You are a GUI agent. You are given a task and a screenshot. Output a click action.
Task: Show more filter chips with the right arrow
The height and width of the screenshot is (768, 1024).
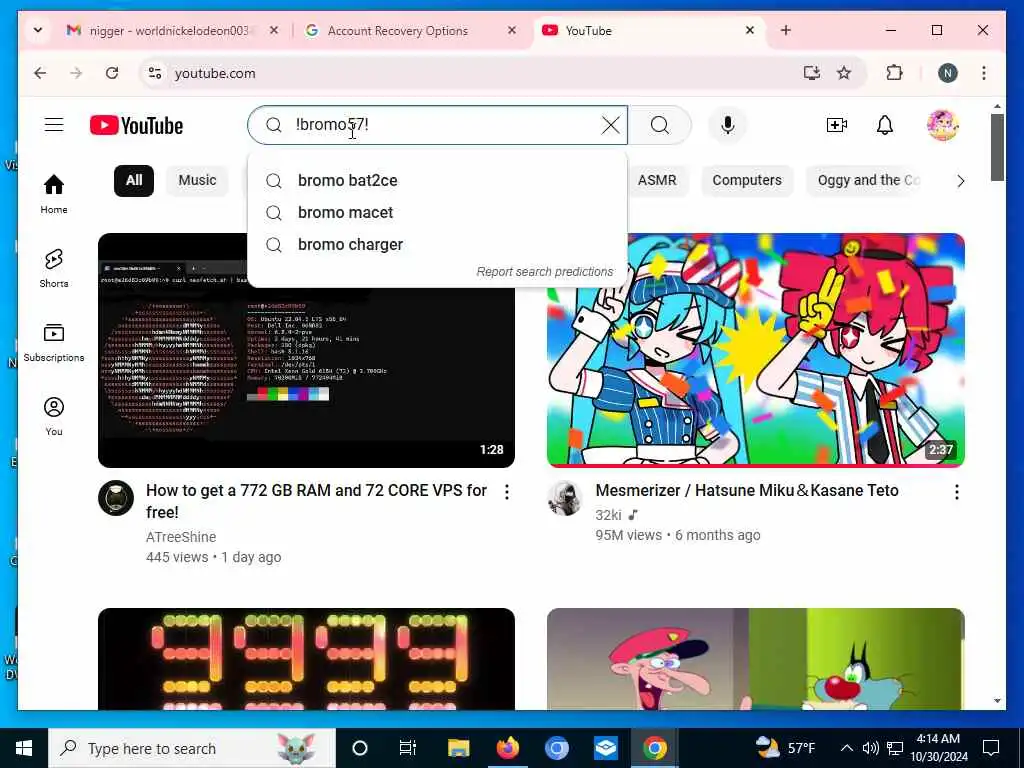(x=960, y=181)
